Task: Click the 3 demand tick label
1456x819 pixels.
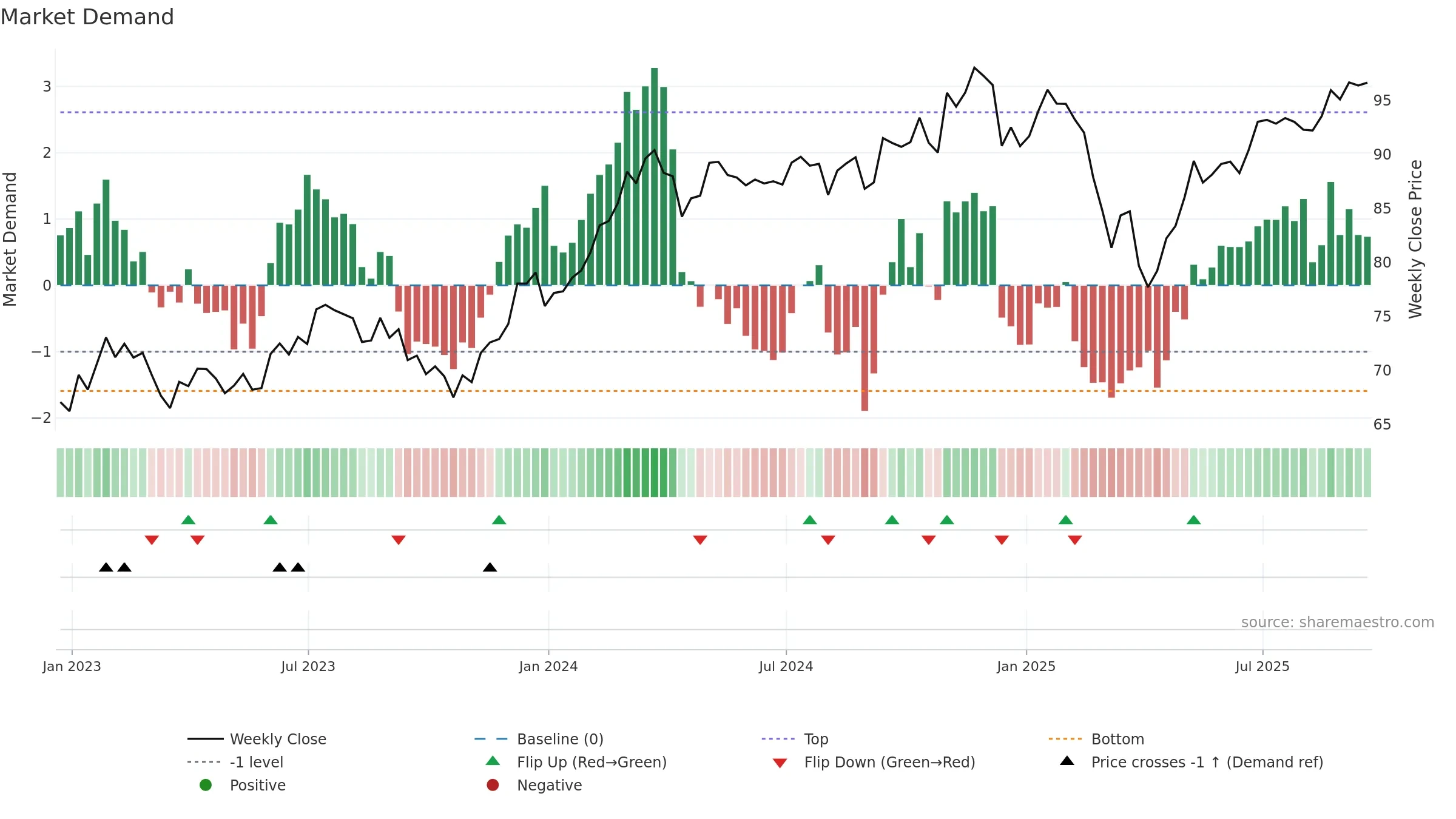Action: click(47, 86)
